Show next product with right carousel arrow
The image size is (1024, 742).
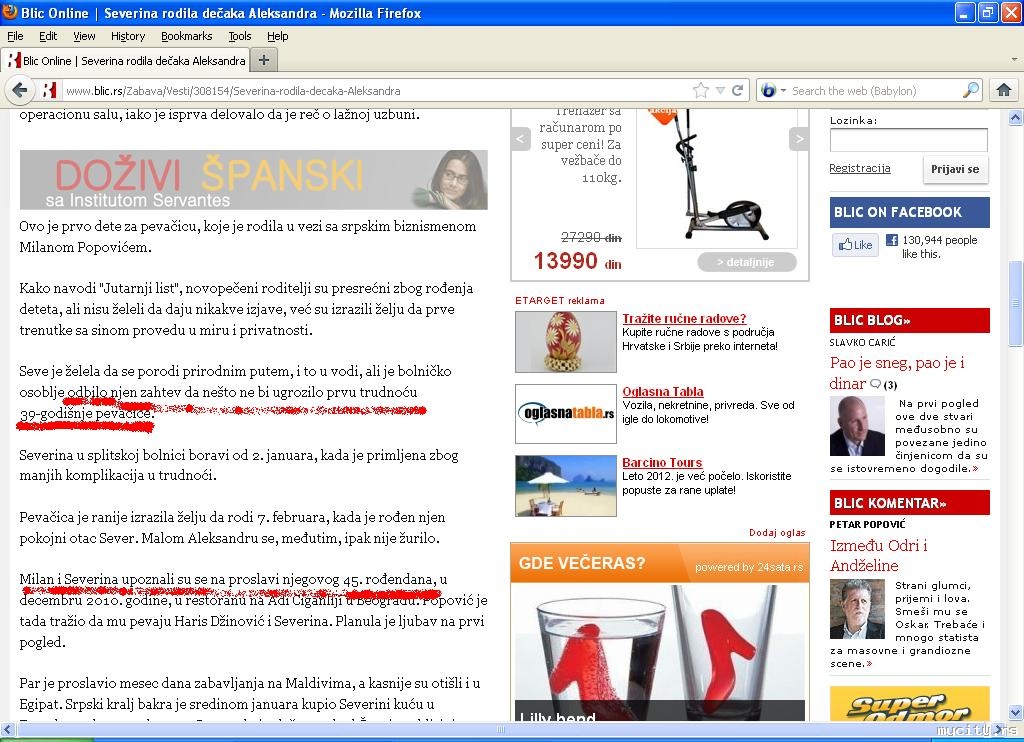pyautogui.click(x=799, y=138)
